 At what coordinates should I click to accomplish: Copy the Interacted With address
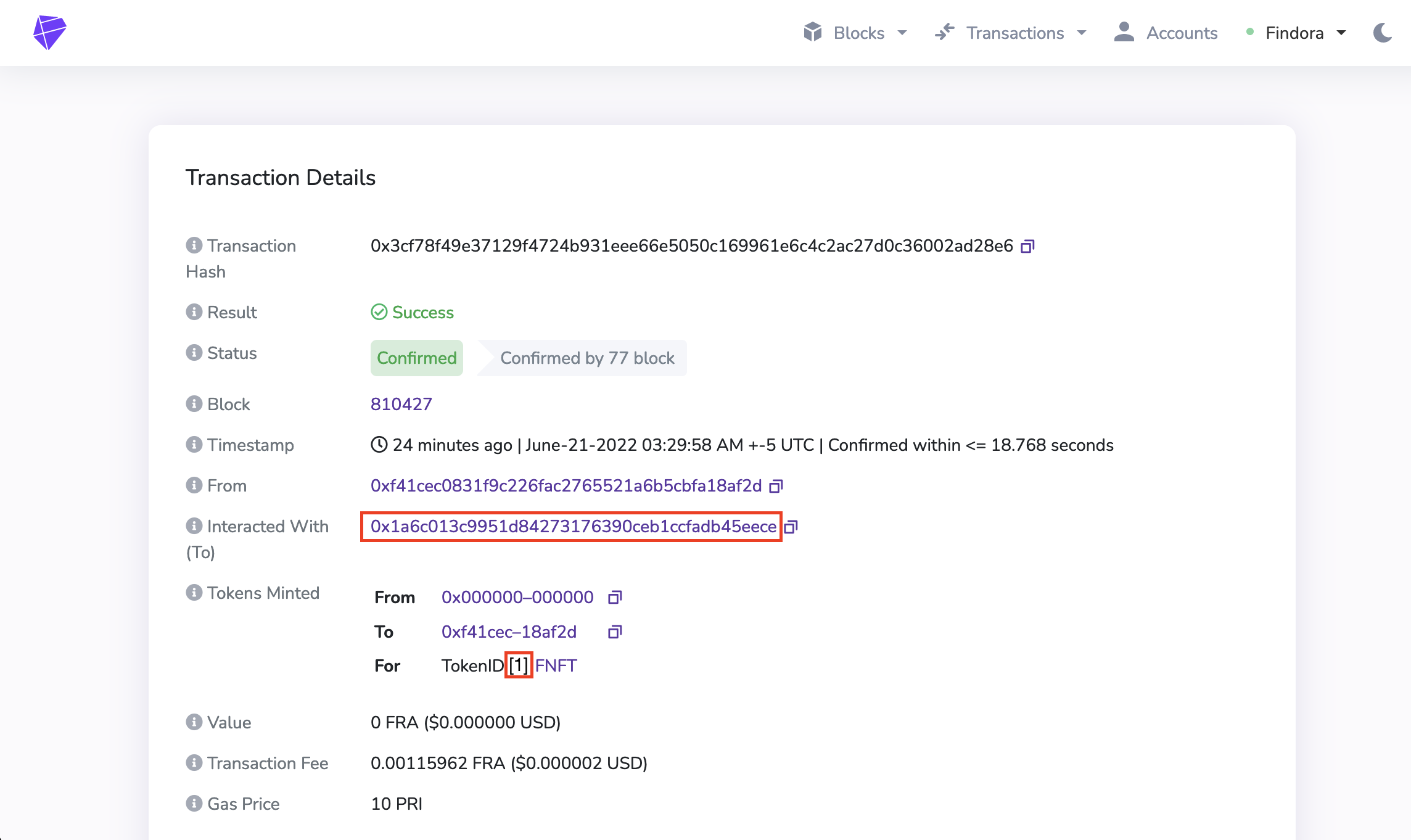pos(791,527)
